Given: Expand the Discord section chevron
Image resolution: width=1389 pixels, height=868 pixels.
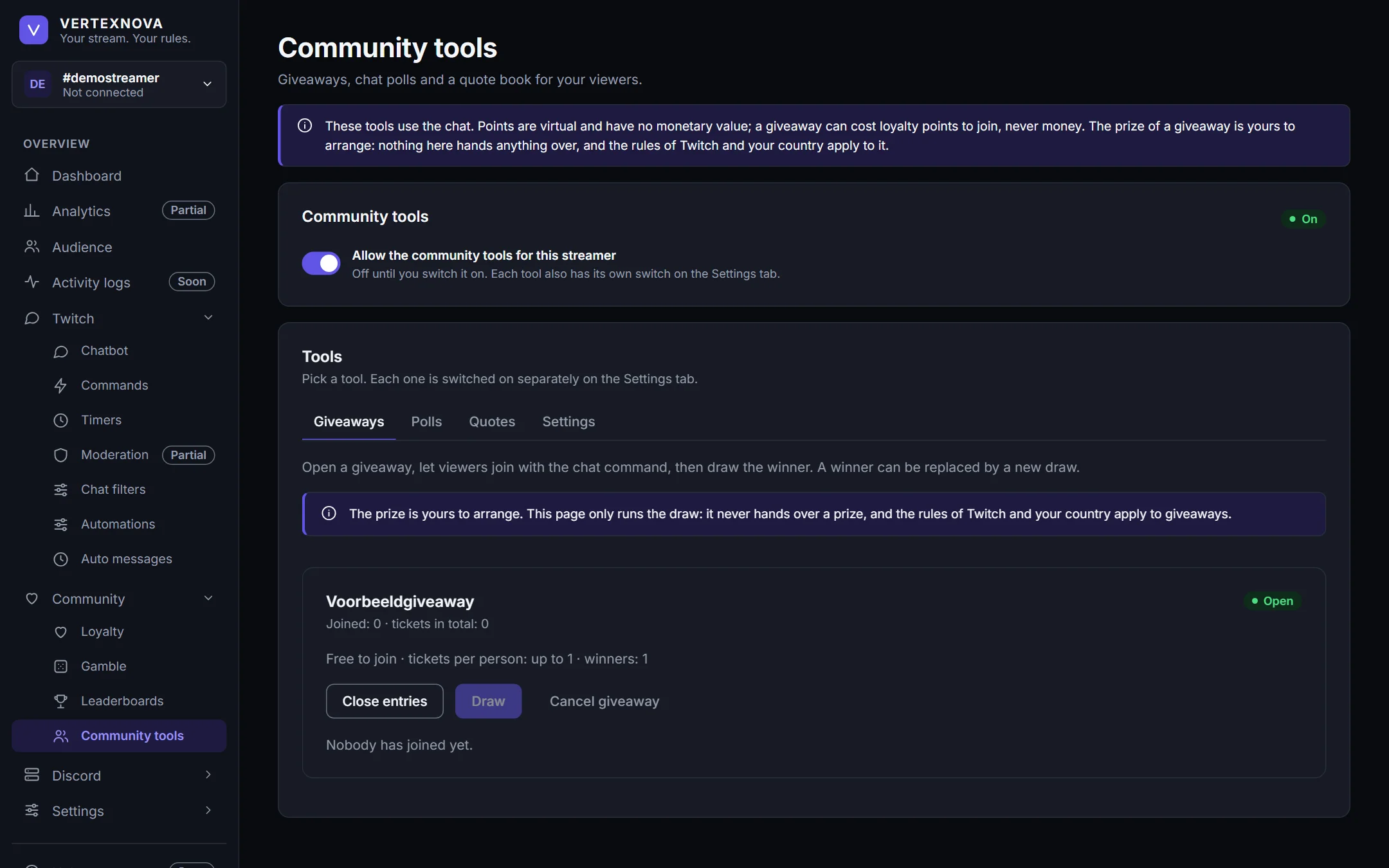Looking at the screenshot, I should (x=208, y=775).
